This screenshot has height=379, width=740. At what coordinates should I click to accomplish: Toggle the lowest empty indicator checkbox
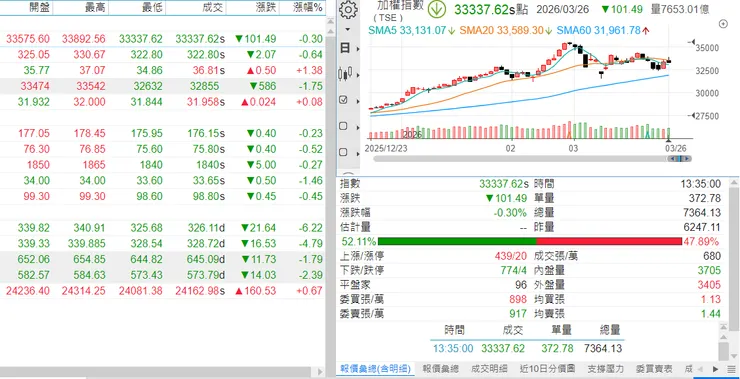click(x=344, y=152)
